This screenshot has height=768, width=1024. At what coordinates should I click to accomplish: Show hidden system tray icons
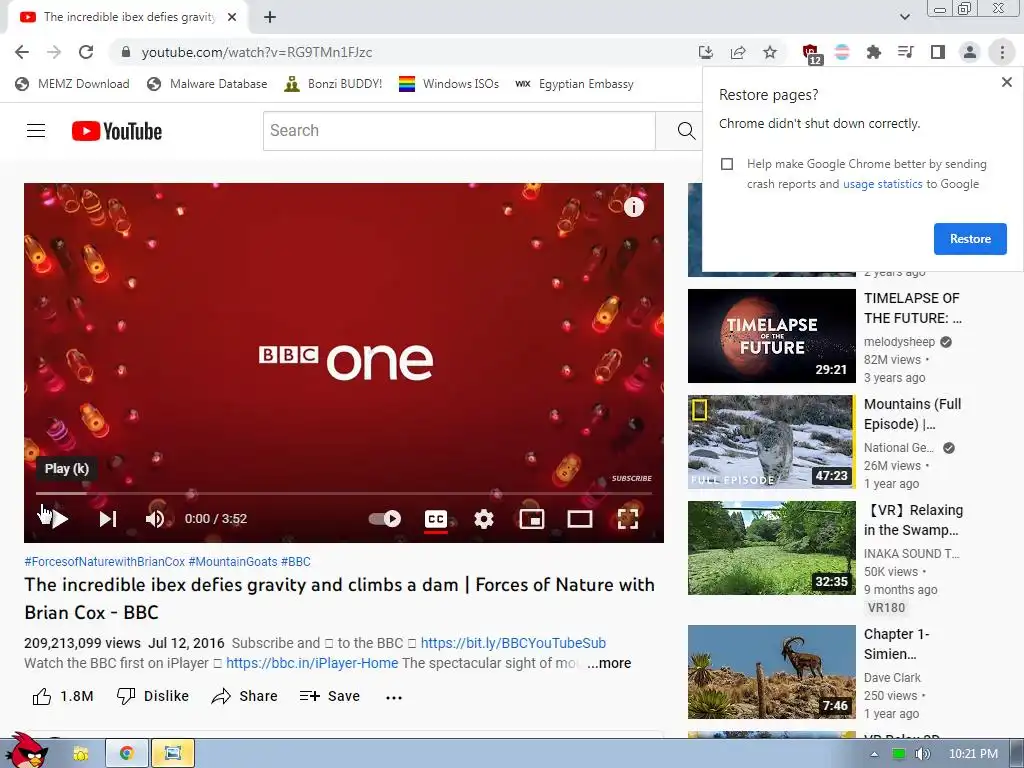(x=874, y=754)
